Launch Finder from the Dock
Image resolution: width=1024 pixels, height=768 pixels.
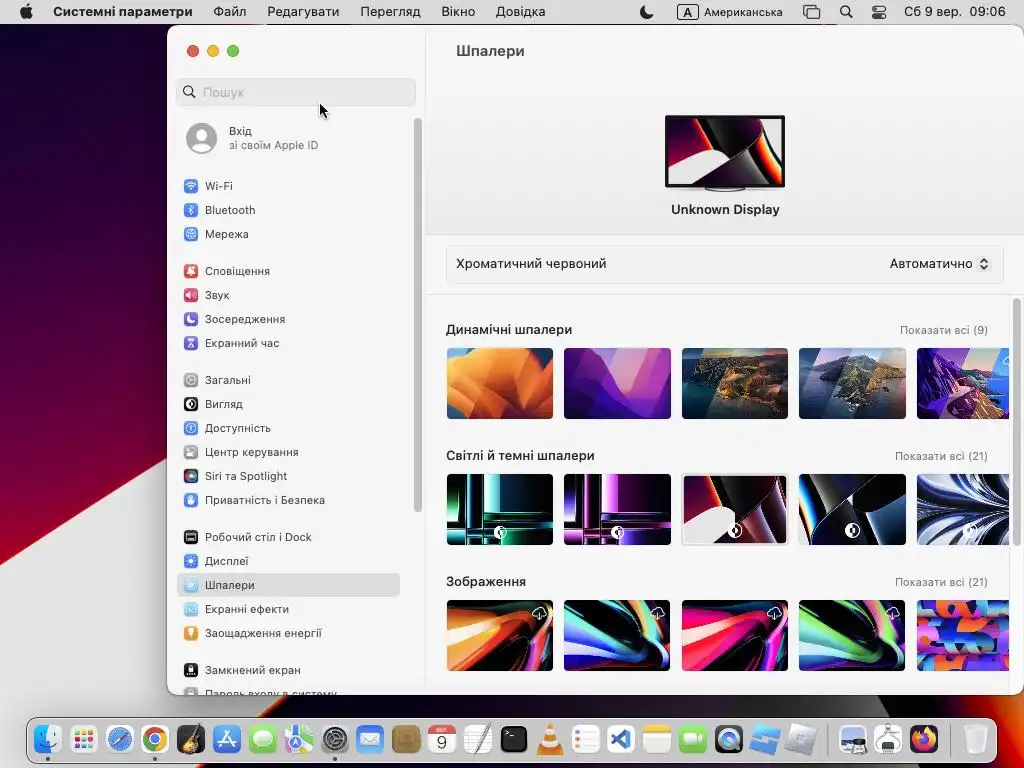[48, 739]
